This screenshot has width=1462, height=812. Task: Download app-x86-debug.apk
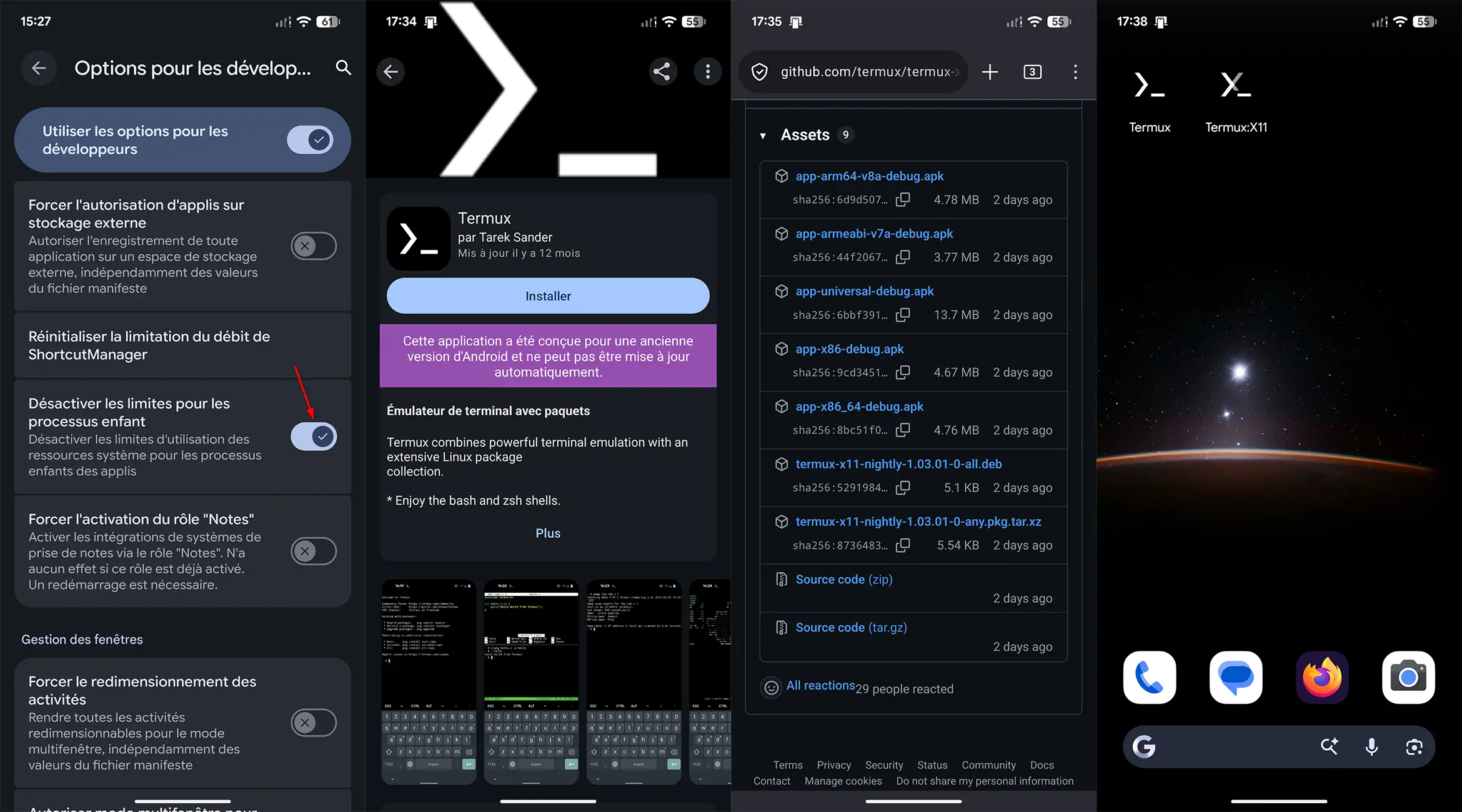coord(850,349)
